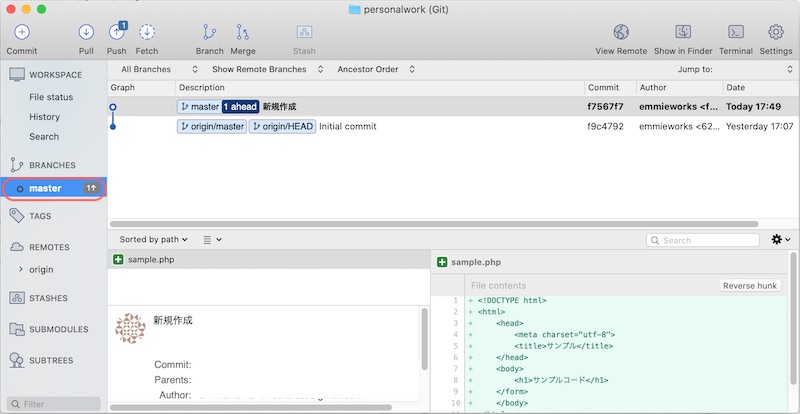Click the origin/HEAD label tag

pyautogui.click(x=283, y=126)
